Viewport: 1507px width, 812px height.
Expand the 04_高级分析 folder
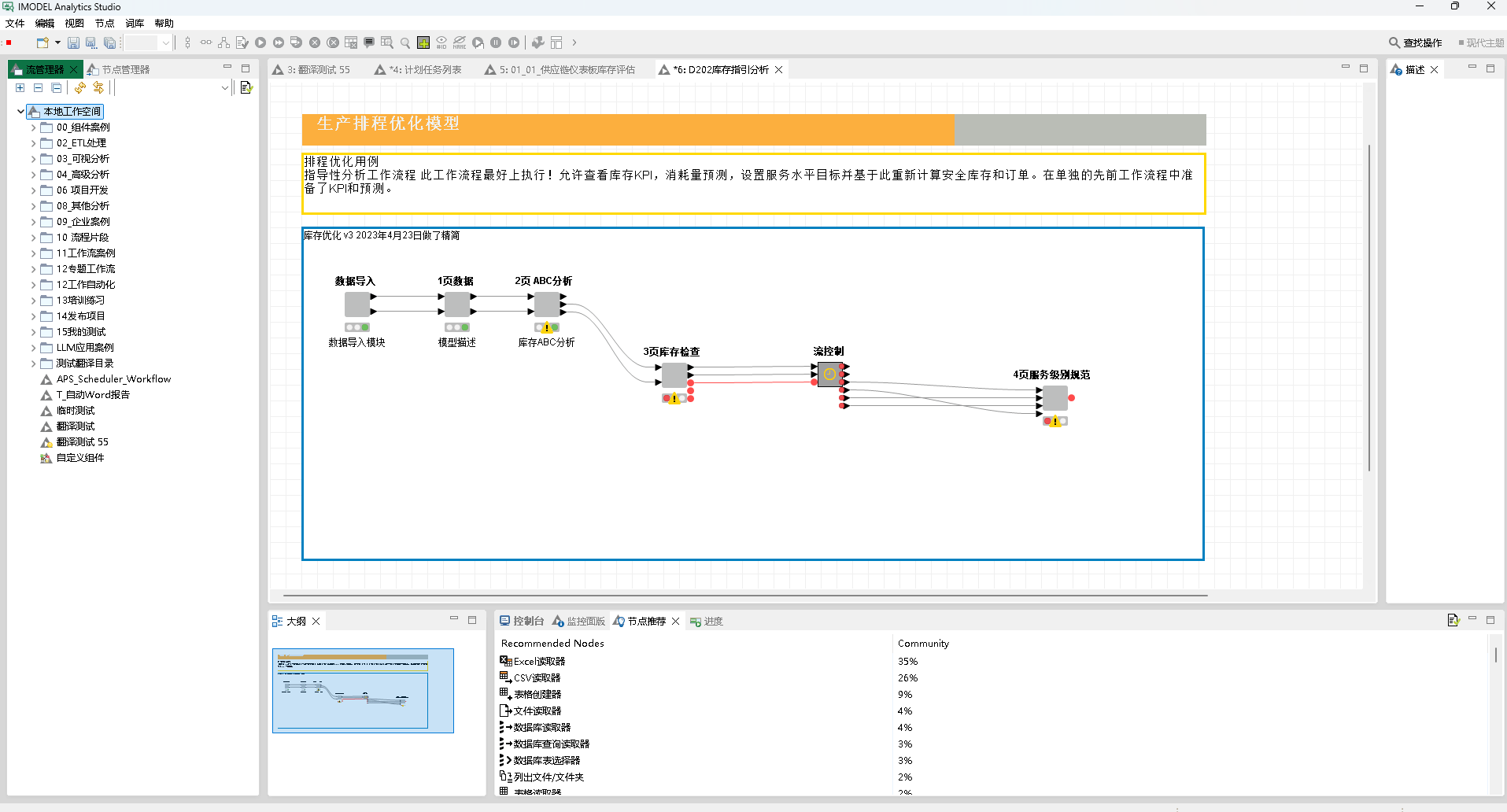pos(33,175)
